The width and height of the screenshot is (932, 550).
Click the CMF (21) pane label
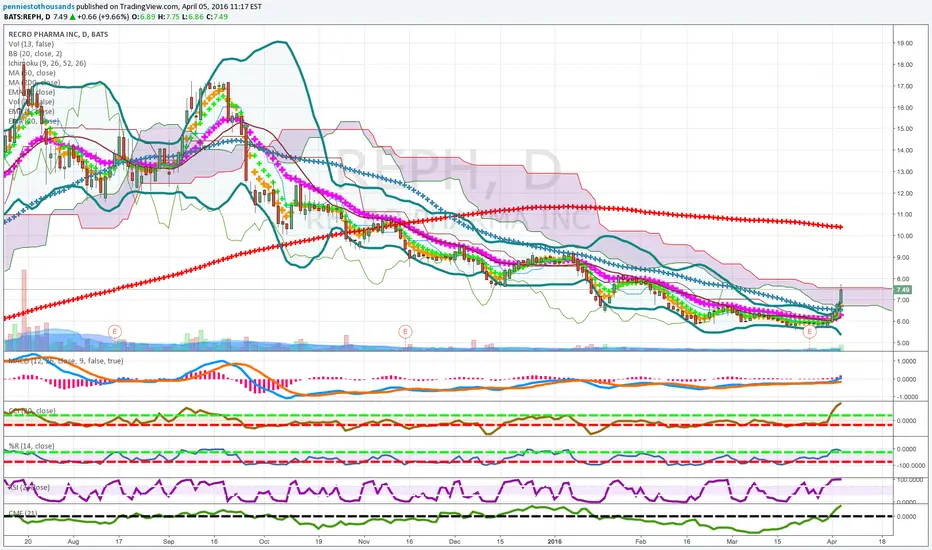23,513
